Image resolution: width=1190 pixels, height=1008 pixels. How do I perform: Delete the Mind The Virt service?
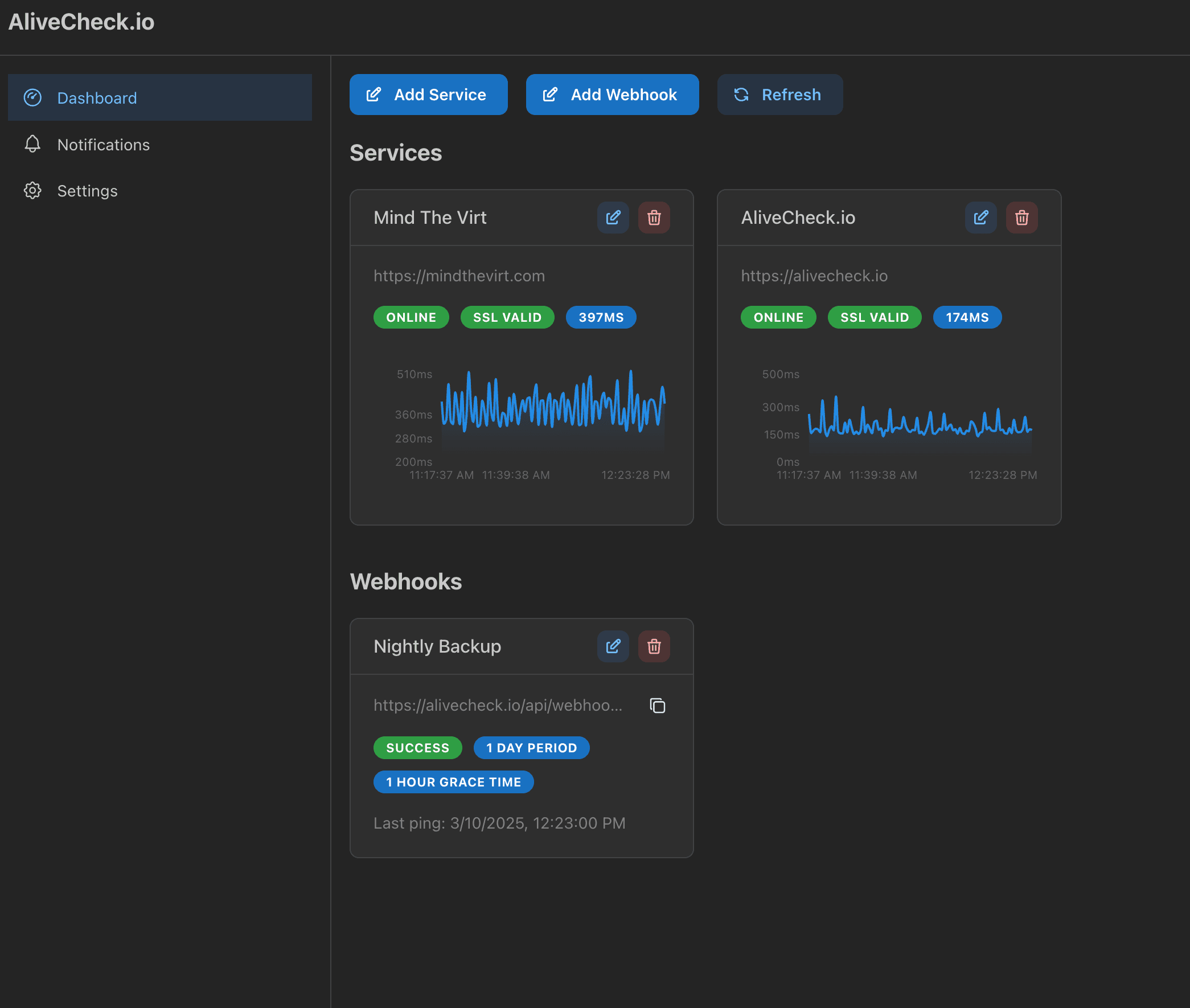pos(654,218)
